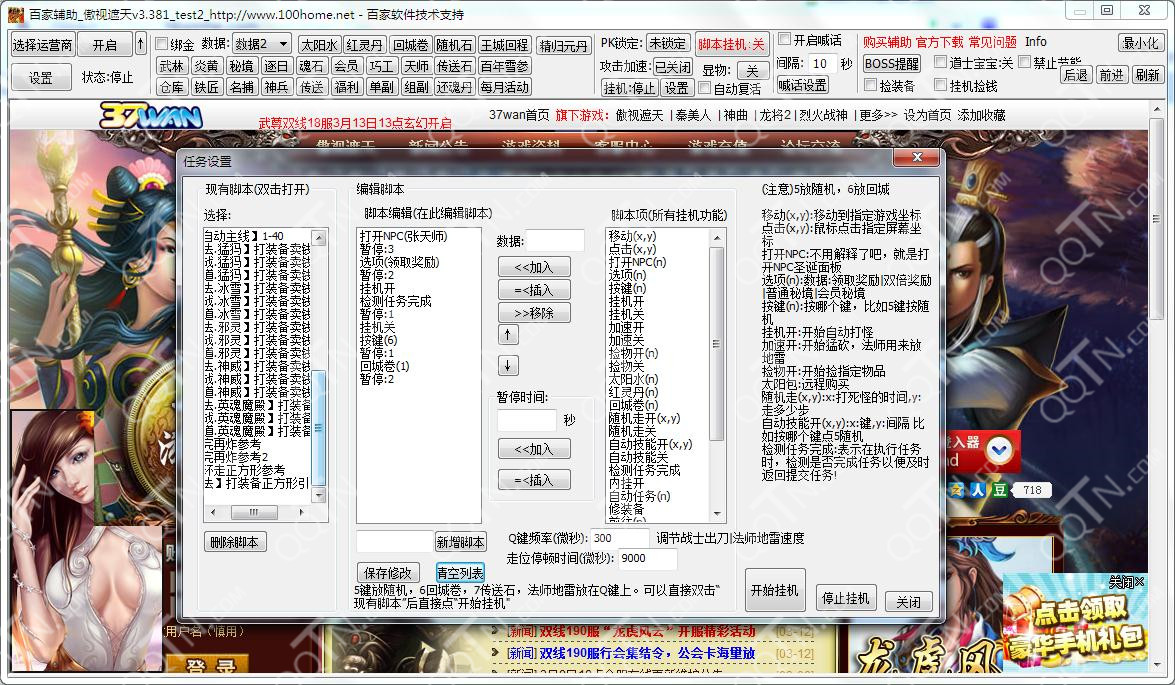Click the 设置 button below 选择运营商
1175x685 pixels.
point(41,77)
